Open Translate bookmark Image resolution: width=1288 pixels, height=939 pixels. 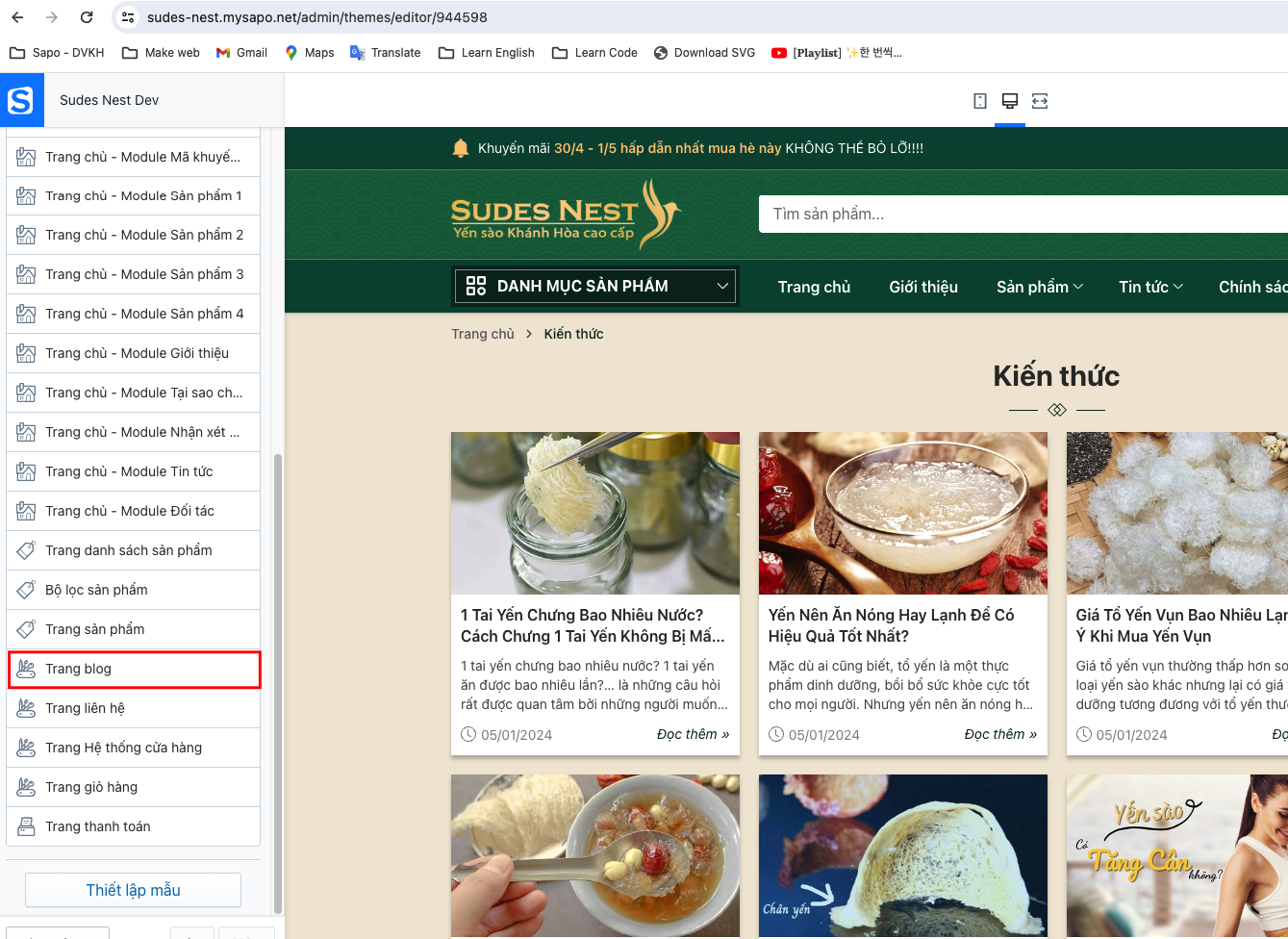386,53
